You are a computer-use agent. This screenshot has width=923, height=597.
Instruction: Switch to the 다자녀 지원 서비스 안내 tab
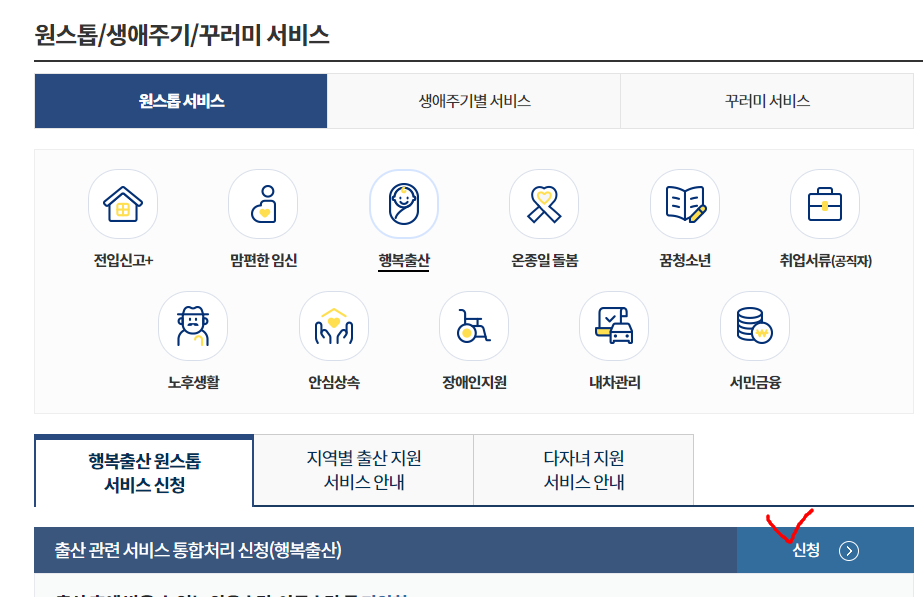point(584,470)
